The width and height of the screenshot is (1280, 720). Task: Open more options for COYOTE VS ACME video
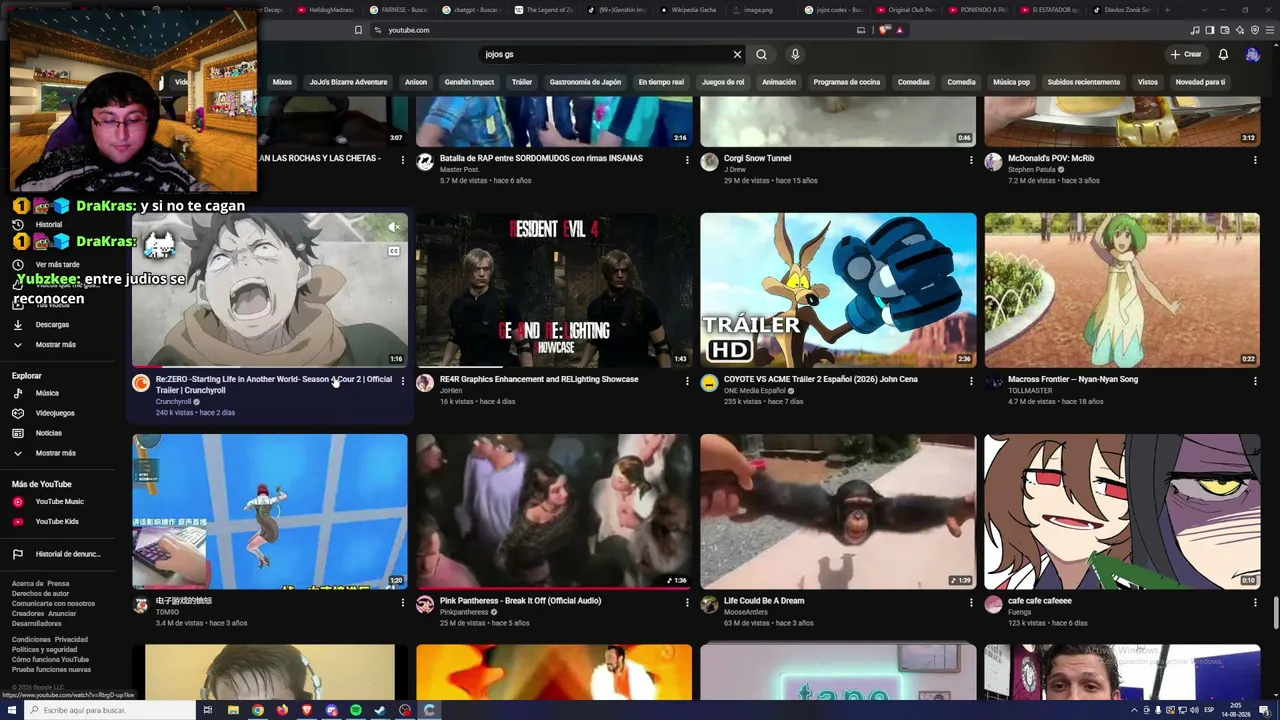(x=971, y=380)
